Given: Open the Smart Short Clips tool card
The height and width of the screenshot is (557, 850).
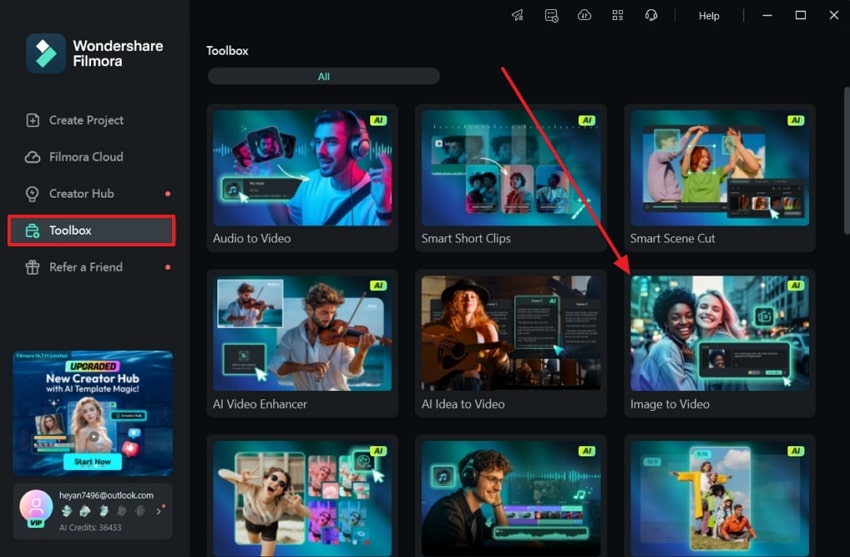Looking at the screenshot, I should coord(511,178).
